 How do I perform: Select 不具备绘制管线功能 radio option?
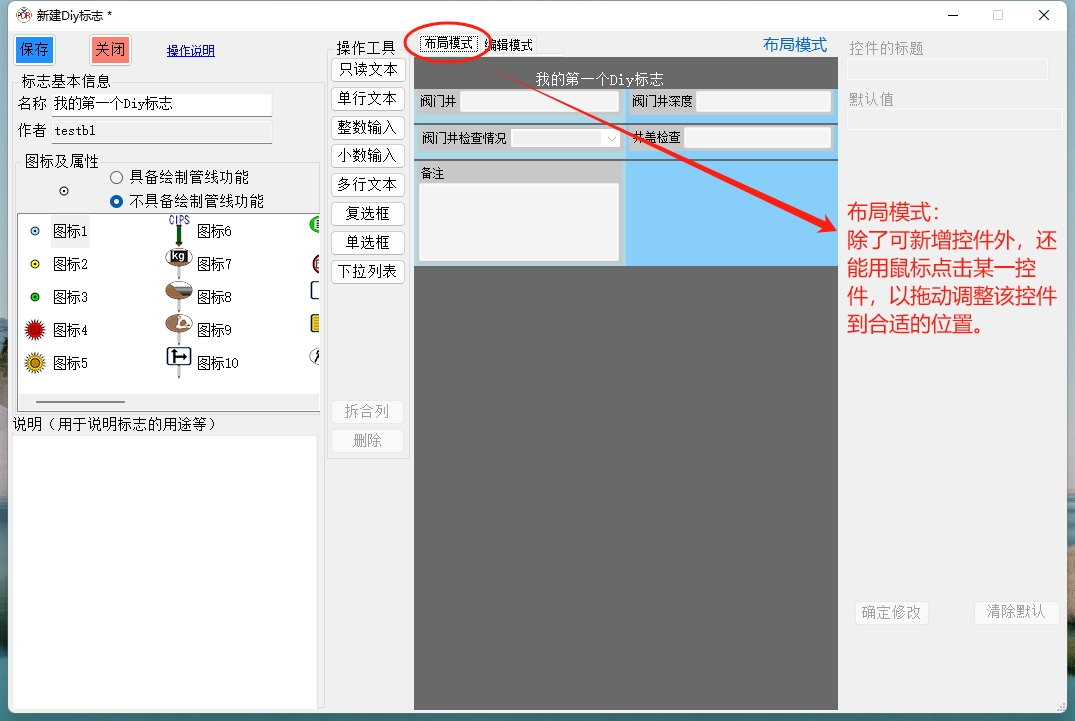pos(117,201)
